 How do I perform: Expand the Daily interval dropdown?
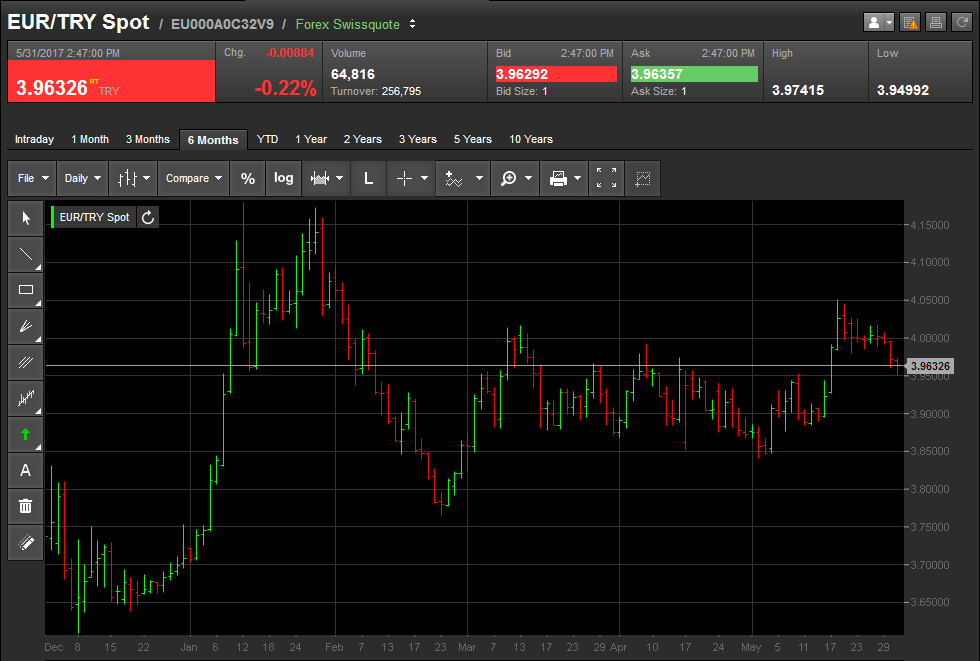pyautogui.click(x=82, y=178)
